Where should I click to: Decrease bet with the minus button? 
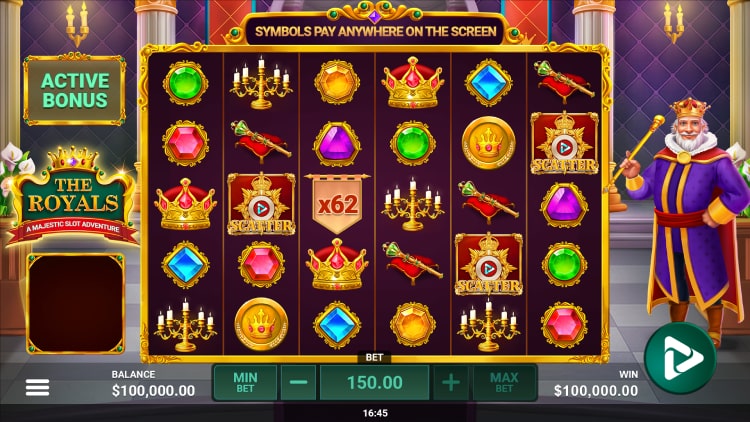coord(298,382)
